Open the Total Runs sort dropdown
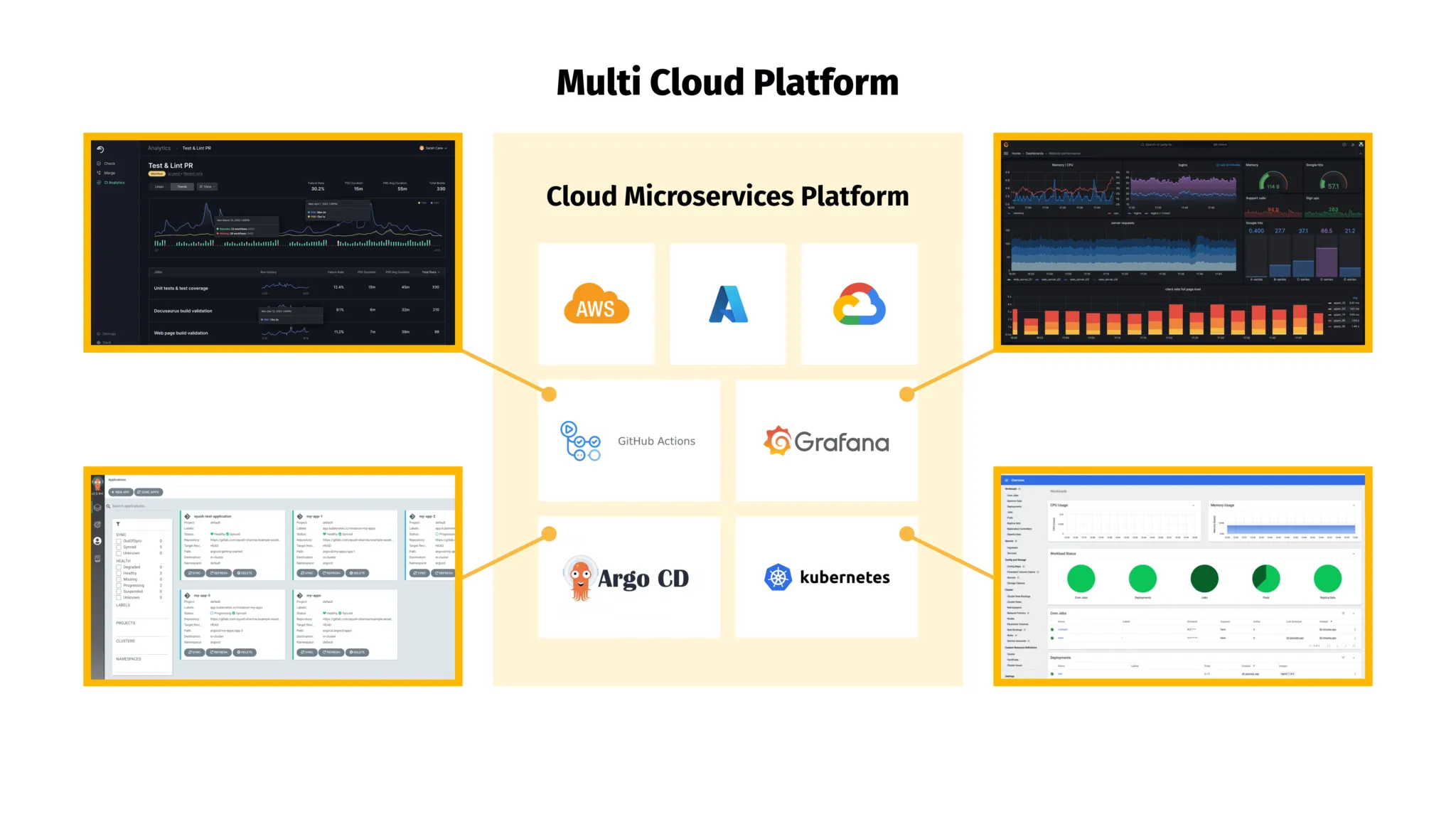The image size is (1456, 819). pos(432,272)
